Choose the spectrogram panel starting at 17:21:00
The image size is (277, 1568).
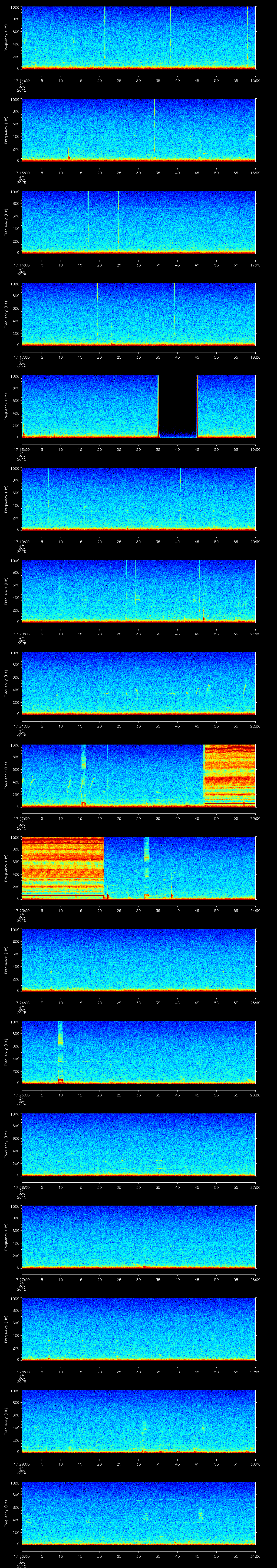coord(139,683)
